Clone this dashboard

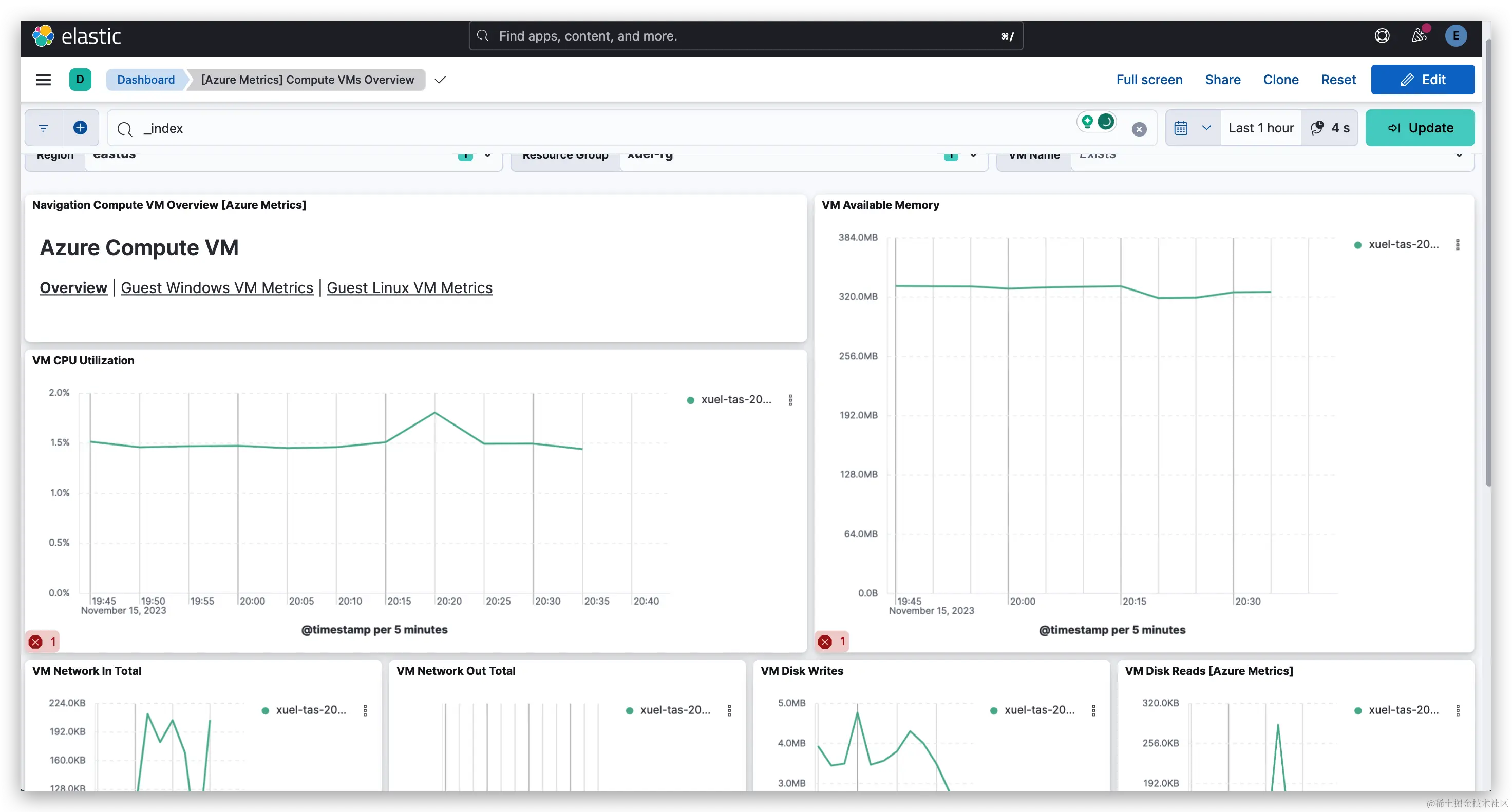pyautogui.click(x=1280, y=80)
